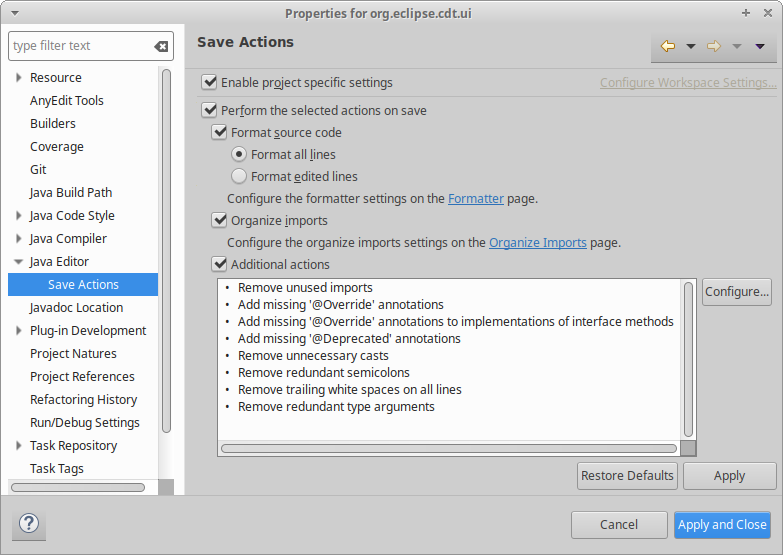Open the preferences view menu triangle
Viewport: 783px width, 555px height.
[x=760, y=46]
